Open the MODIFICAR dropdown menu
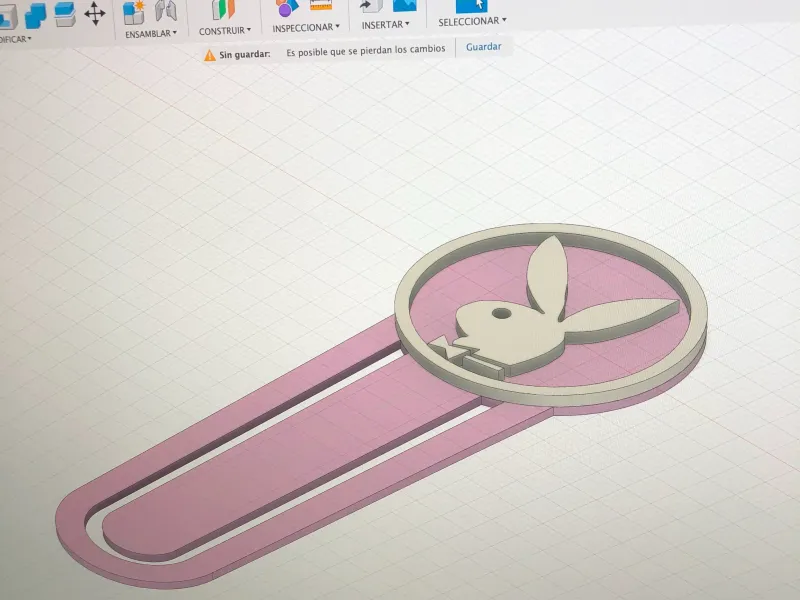 (15, 39)
